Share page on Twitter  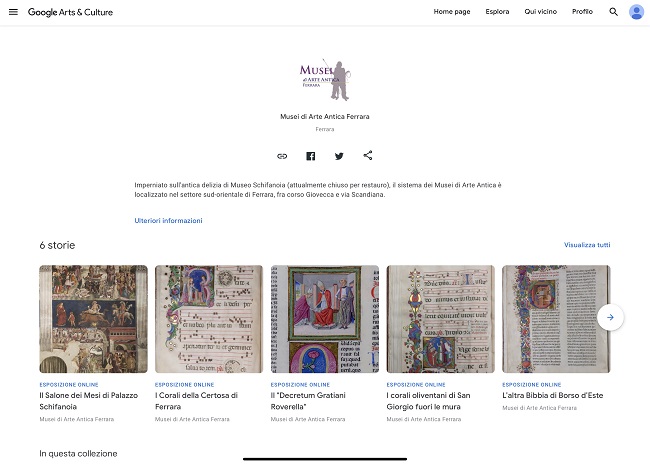[339, 156]
